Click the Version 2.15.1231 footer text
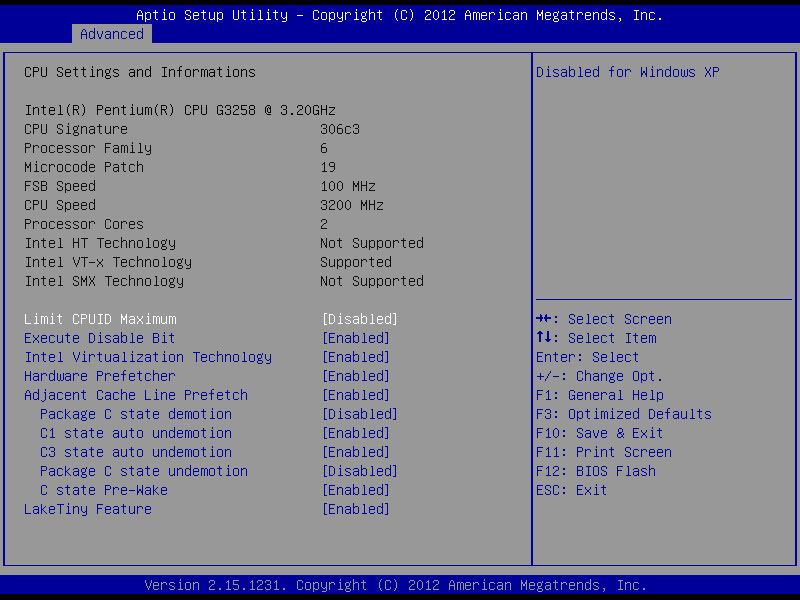 pyautogui.click(x=395, y=585)
